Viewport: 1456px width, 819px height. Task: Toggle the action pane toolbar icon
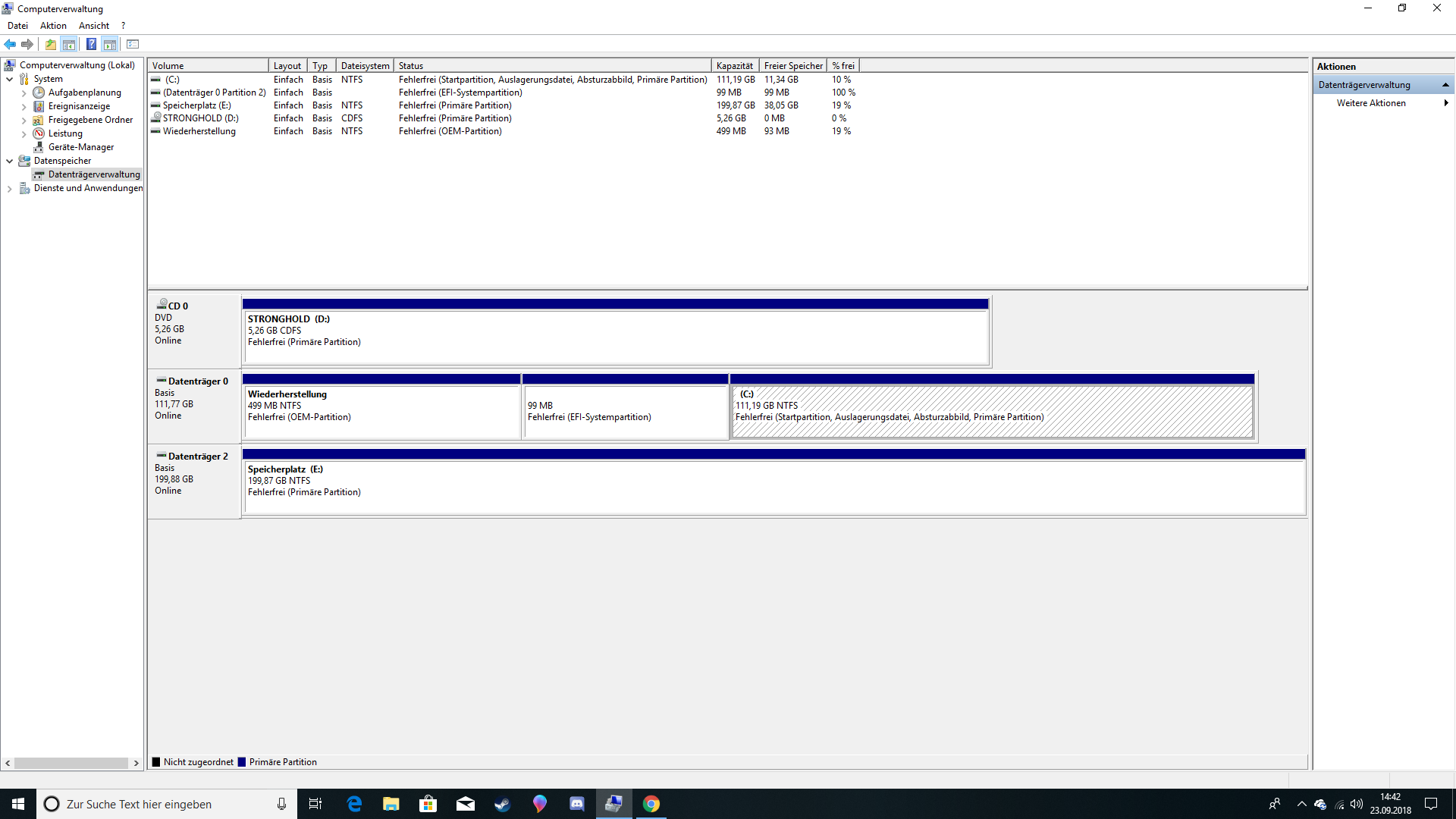[110, 44]
